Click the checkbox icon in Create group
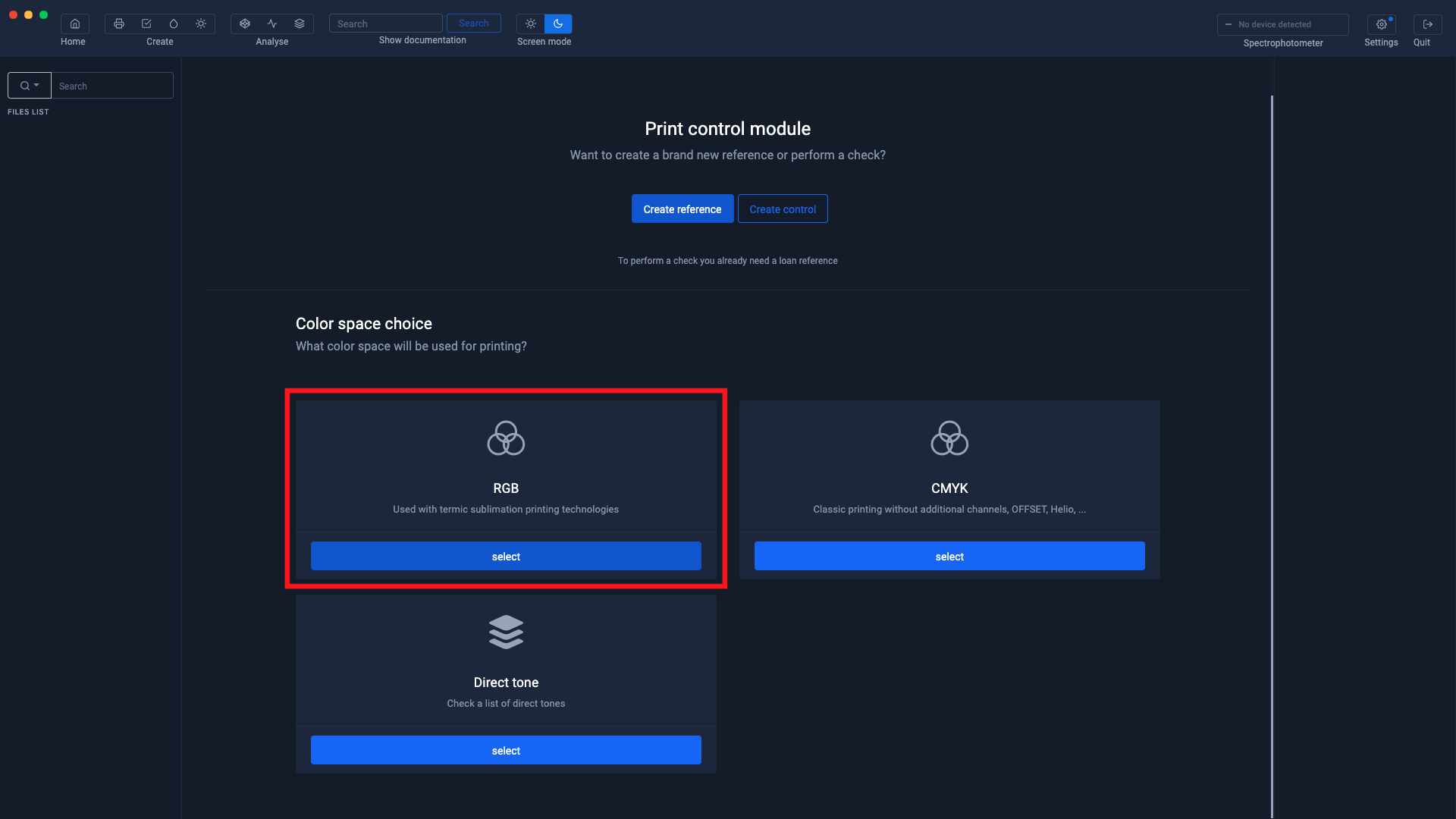Screen dimensions: 1456x819 tap(146, 24)
